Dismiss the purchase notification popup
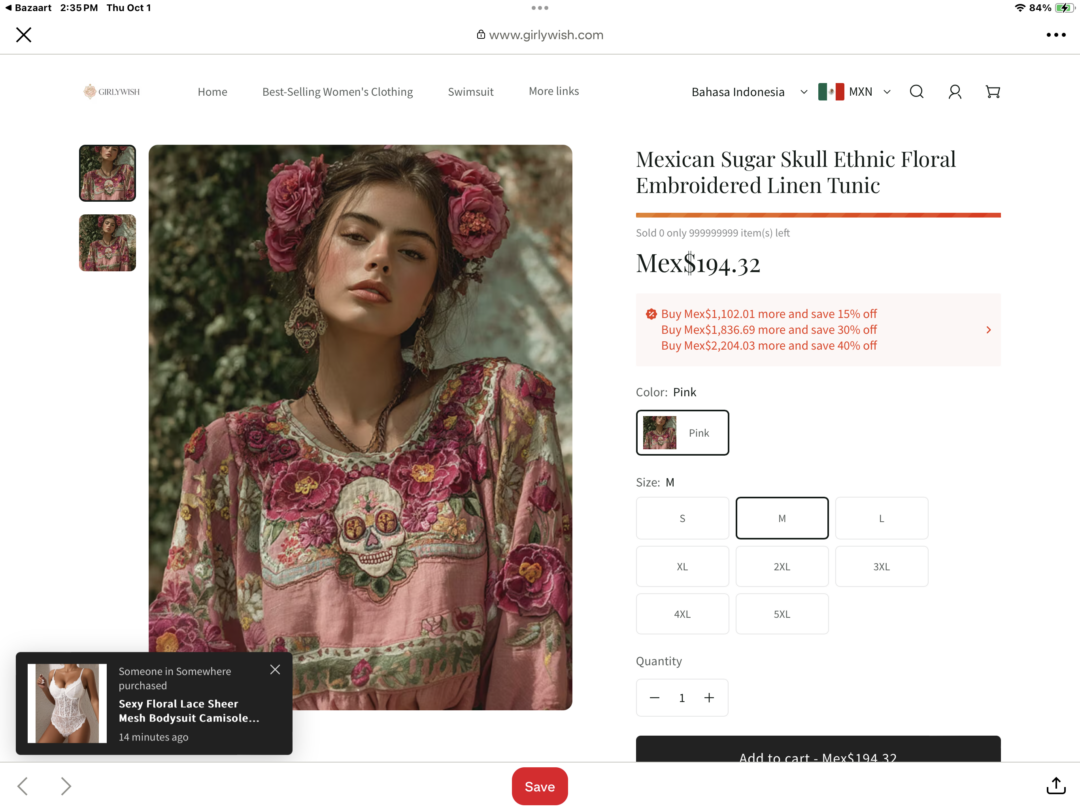Screen dimensions: 1080x810 [275, 669]
